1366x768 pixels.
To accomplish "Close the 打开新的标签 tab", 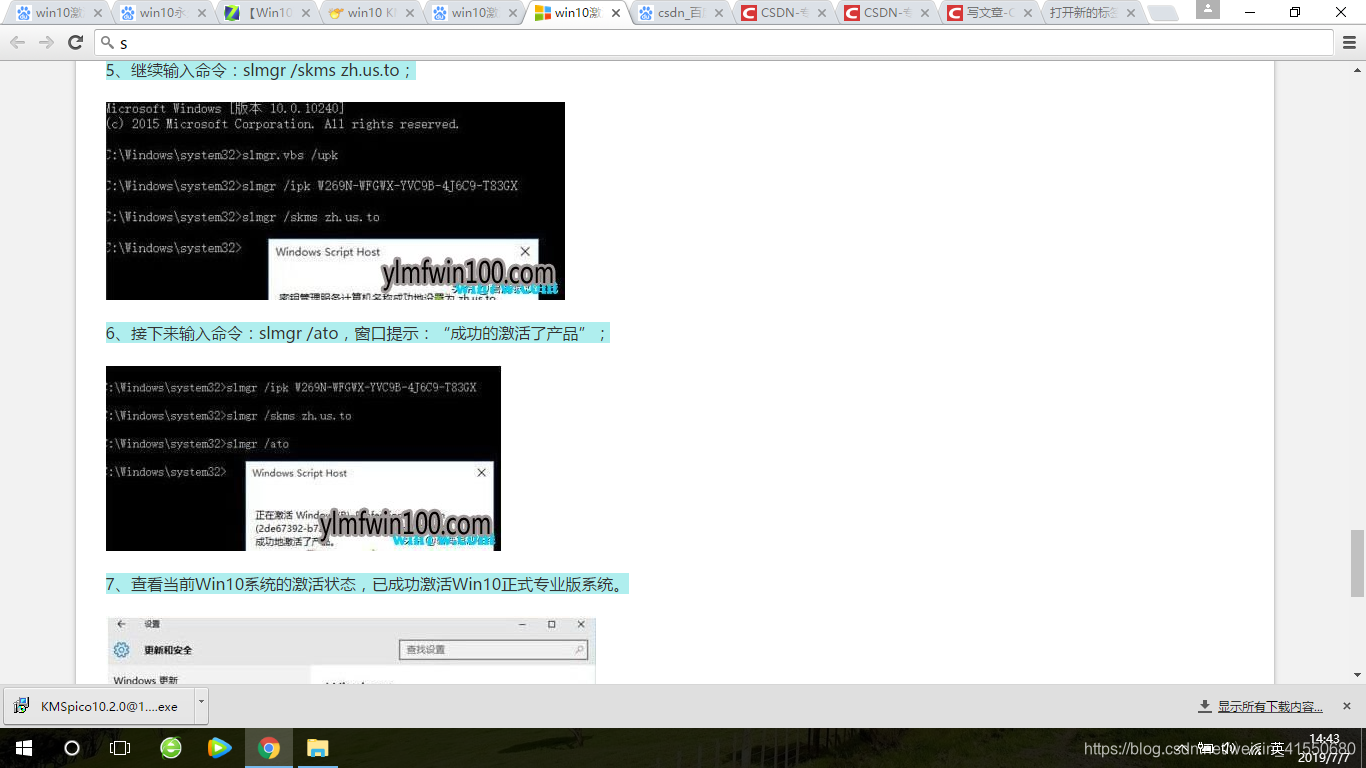I will click(1132, 14).
